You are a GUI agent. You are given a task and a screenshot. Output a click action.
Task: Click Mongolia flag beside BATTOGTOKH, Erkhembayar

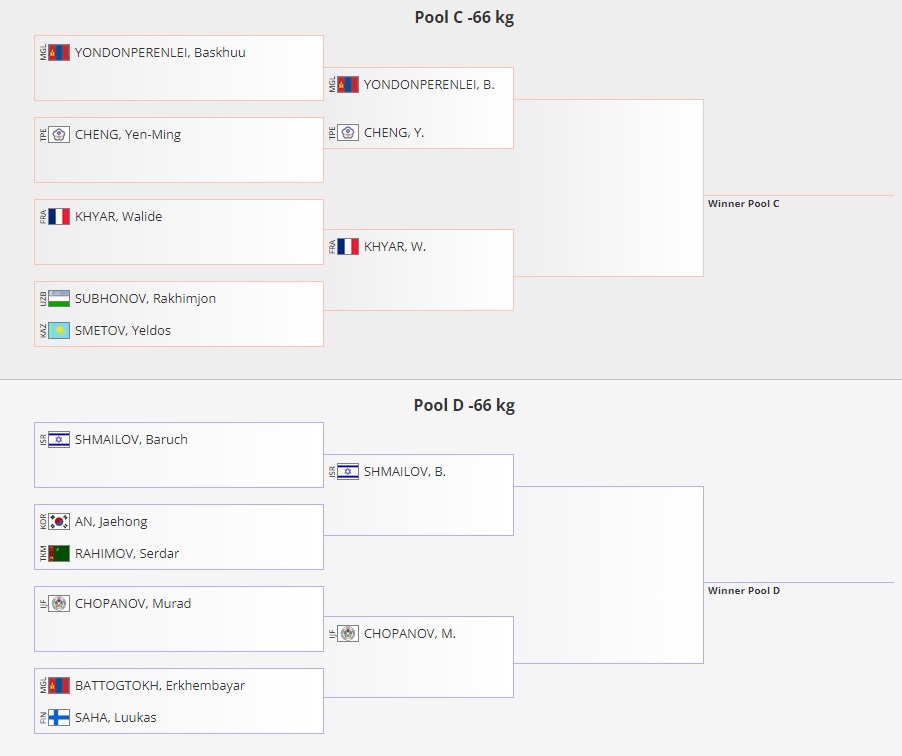[59, 685]
